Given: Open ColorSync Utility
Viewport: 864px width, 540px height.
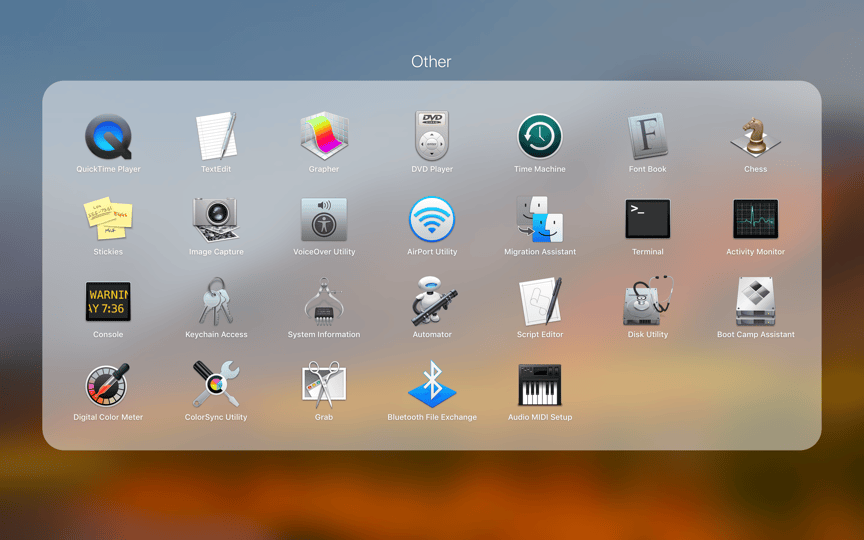Looking at the screenshot, I should click(216, 385).
